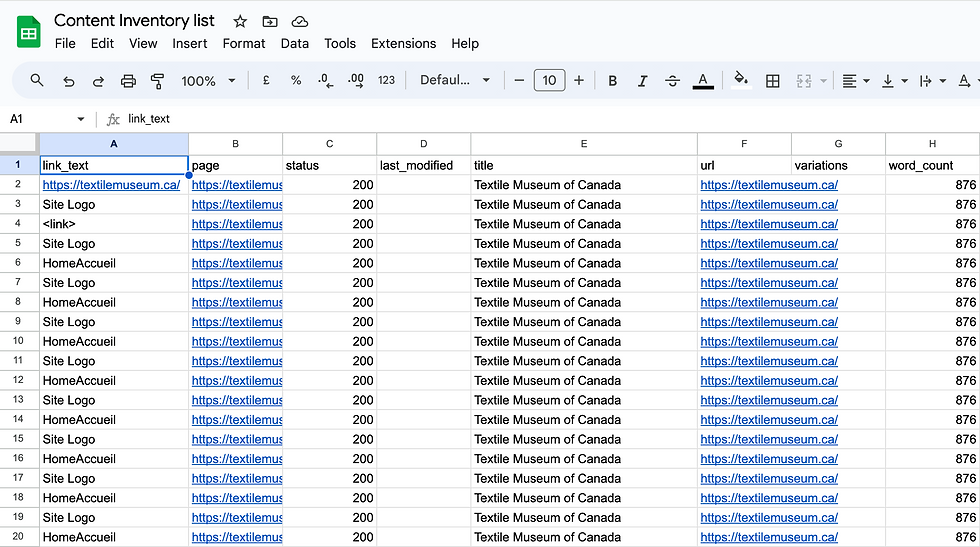The width and height of the screenshot is (980, 547).
Task: Redo the last action
Action: point(98,81)
